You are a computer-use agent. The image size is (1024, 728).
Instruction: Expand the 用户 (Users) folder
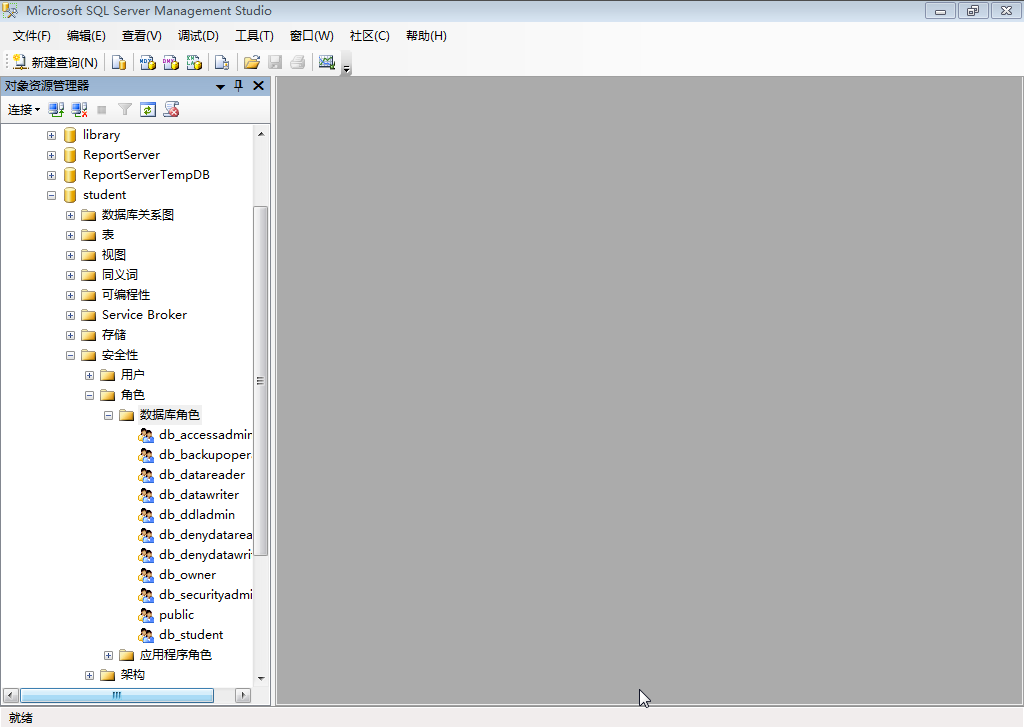(x=89, y=375)
